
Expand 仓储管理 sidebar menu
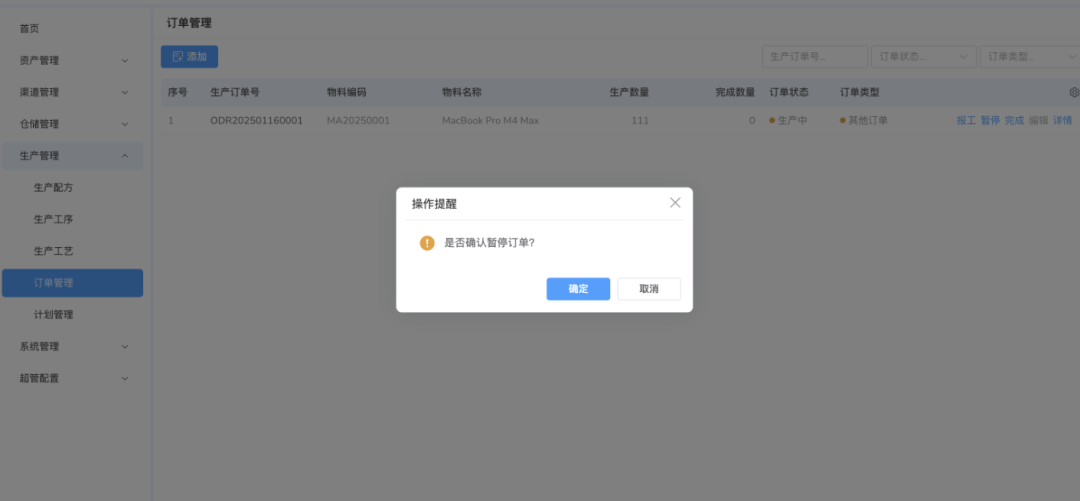[x=72, y=124]
